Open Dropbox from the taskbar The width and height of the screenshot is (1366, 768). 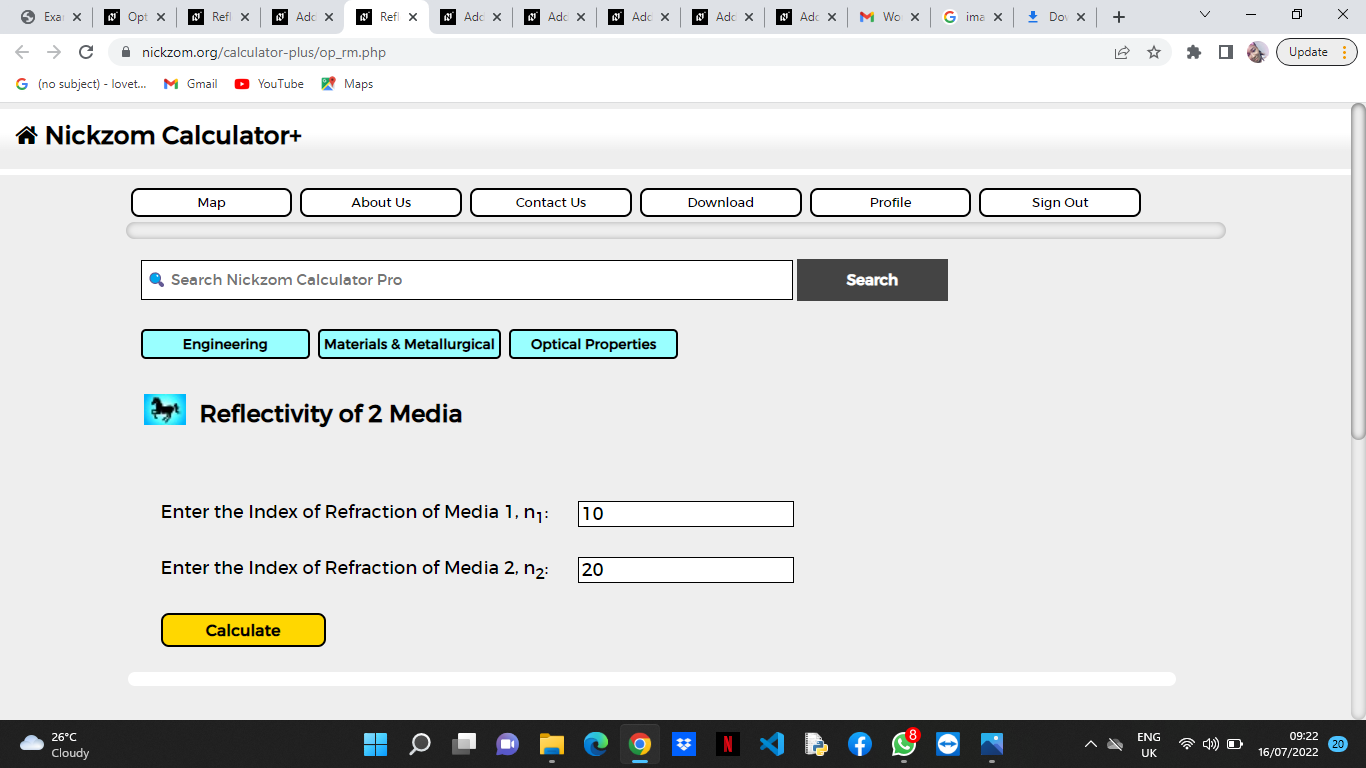(684, 744)
